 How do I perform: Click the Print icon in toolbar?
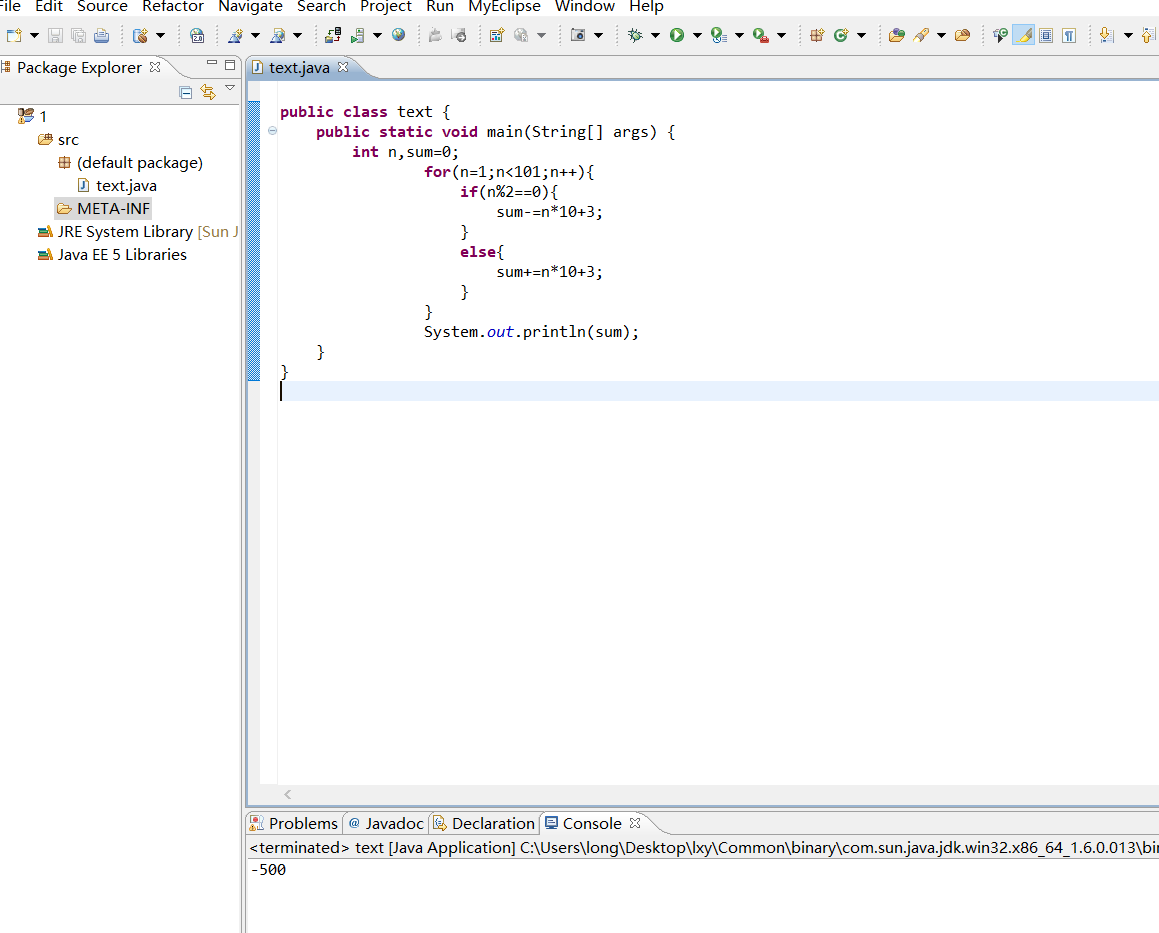[x=101, y=35]
